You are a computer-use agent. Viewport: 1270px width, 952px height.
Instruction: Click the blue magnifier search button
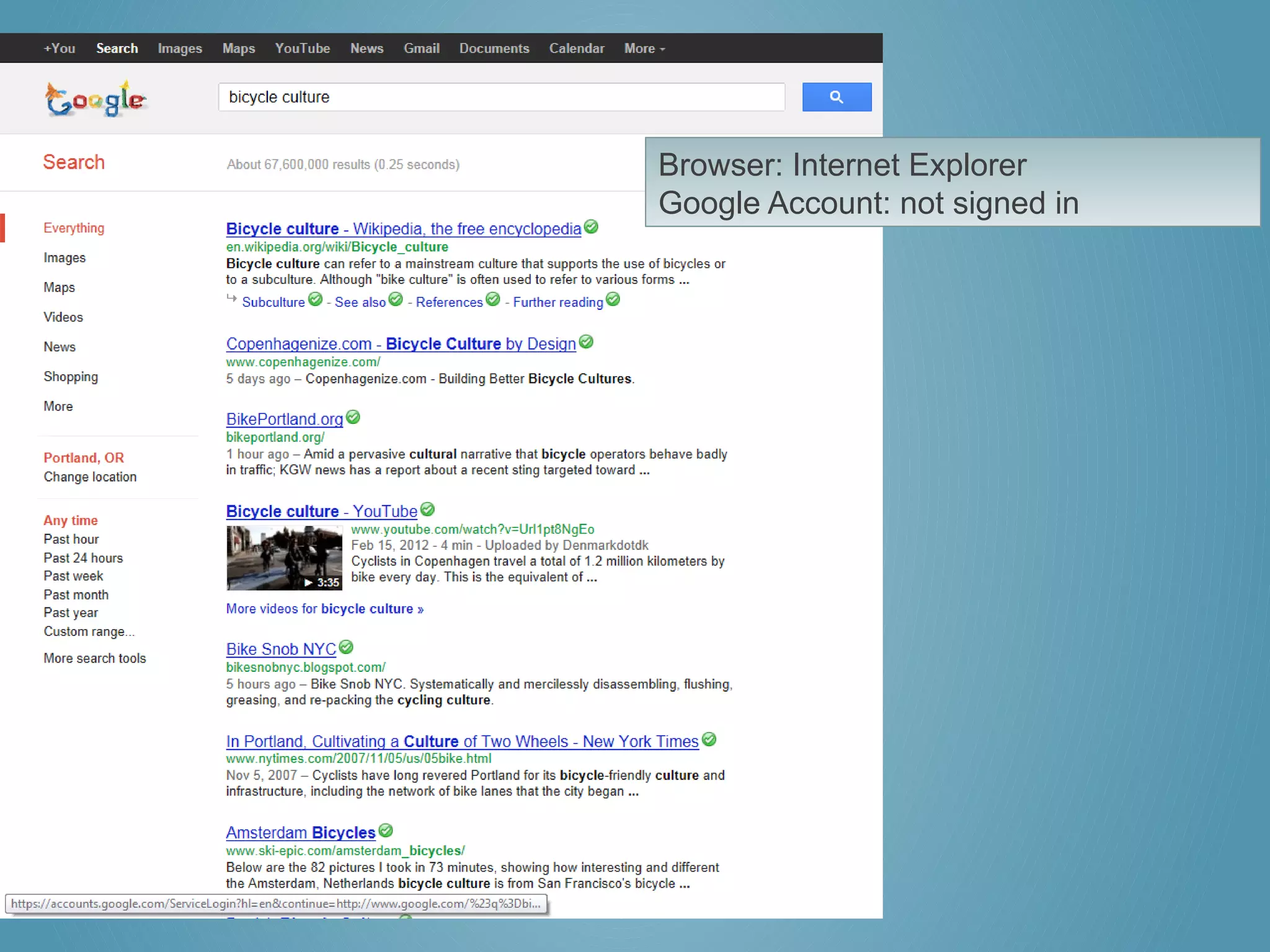pos(837,97)
